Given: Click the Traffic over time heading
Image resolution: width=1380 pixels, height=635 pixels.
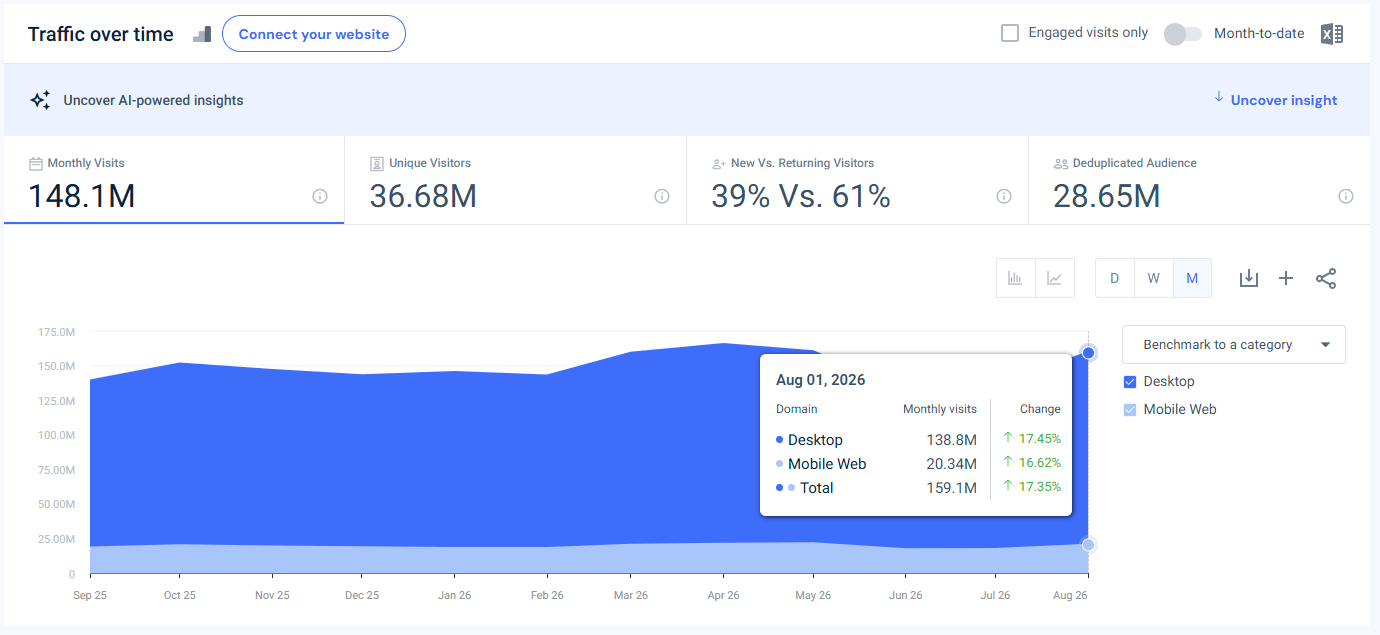Looking at the screenshot, I should click(100, 34).
